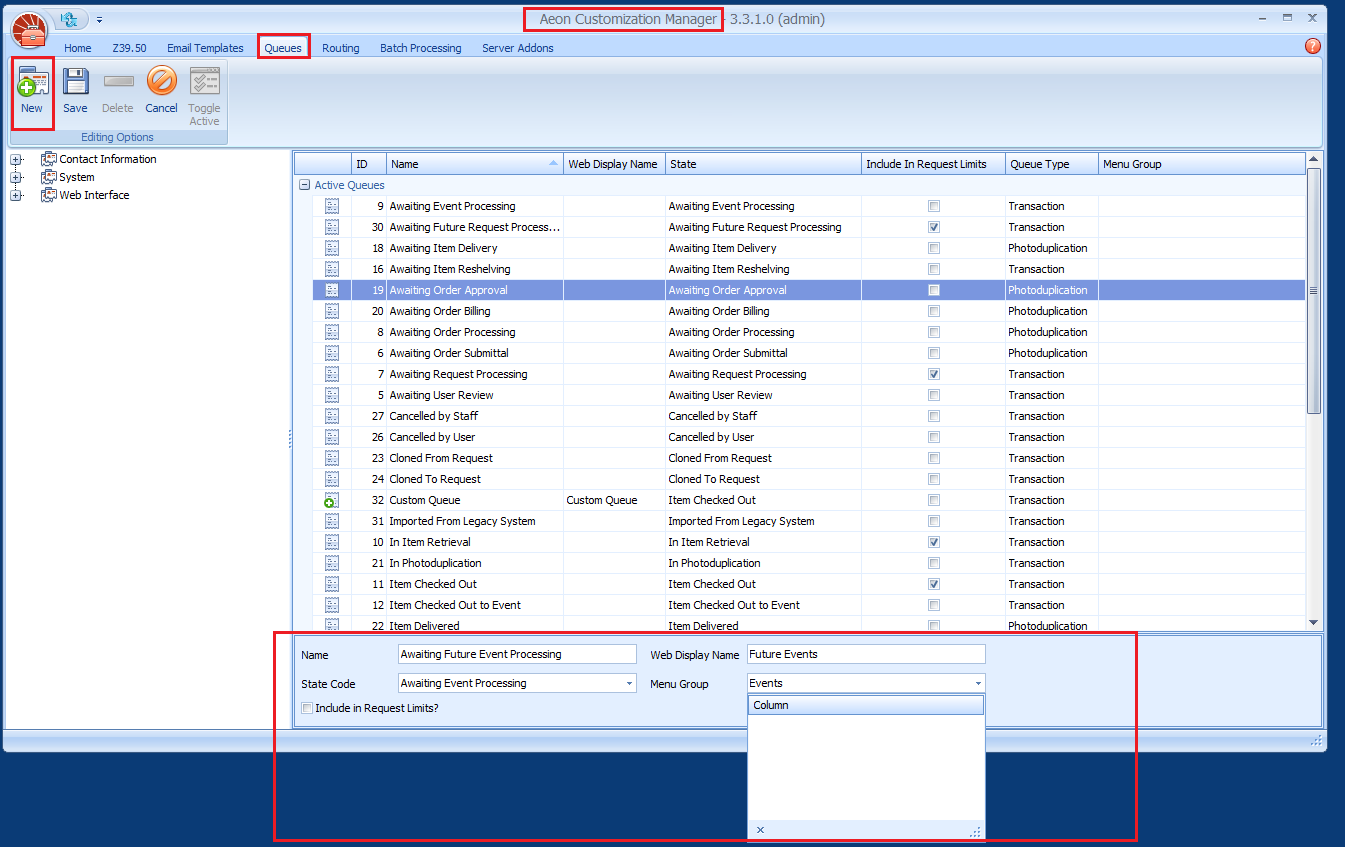Open the Email Templates tab
Screen dimensions: 1345x847
pyautogui.click(x=205, y=47)
